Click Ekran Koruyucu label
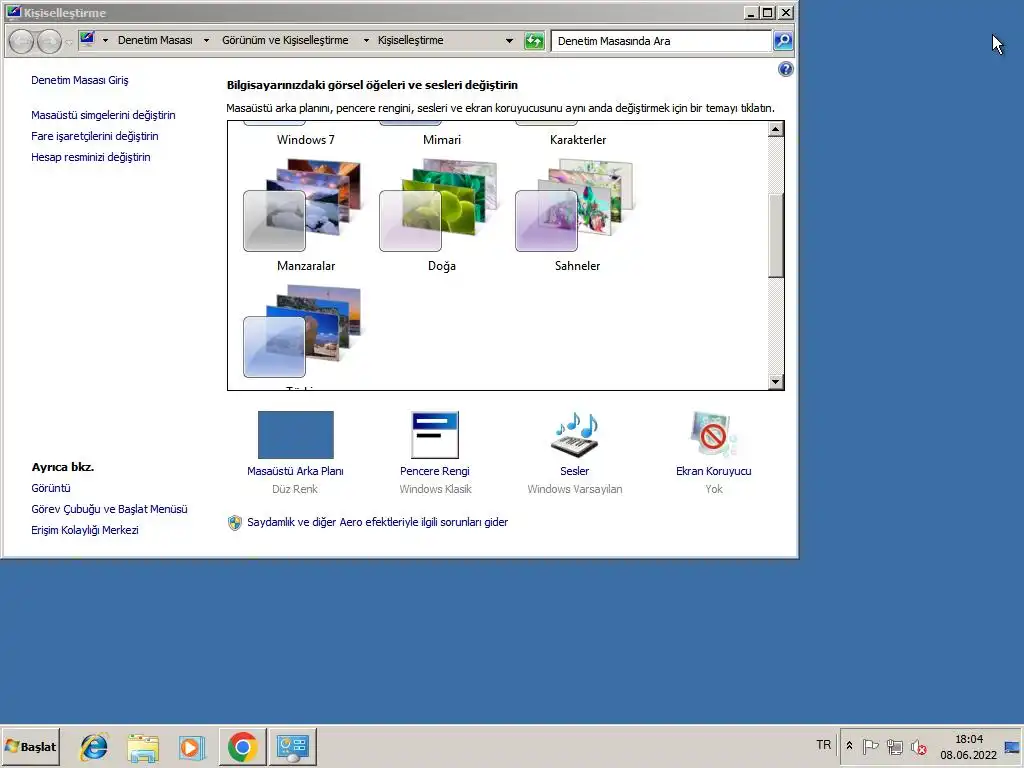The width and height of the screenshot is (1024, 768). [714, 471]
